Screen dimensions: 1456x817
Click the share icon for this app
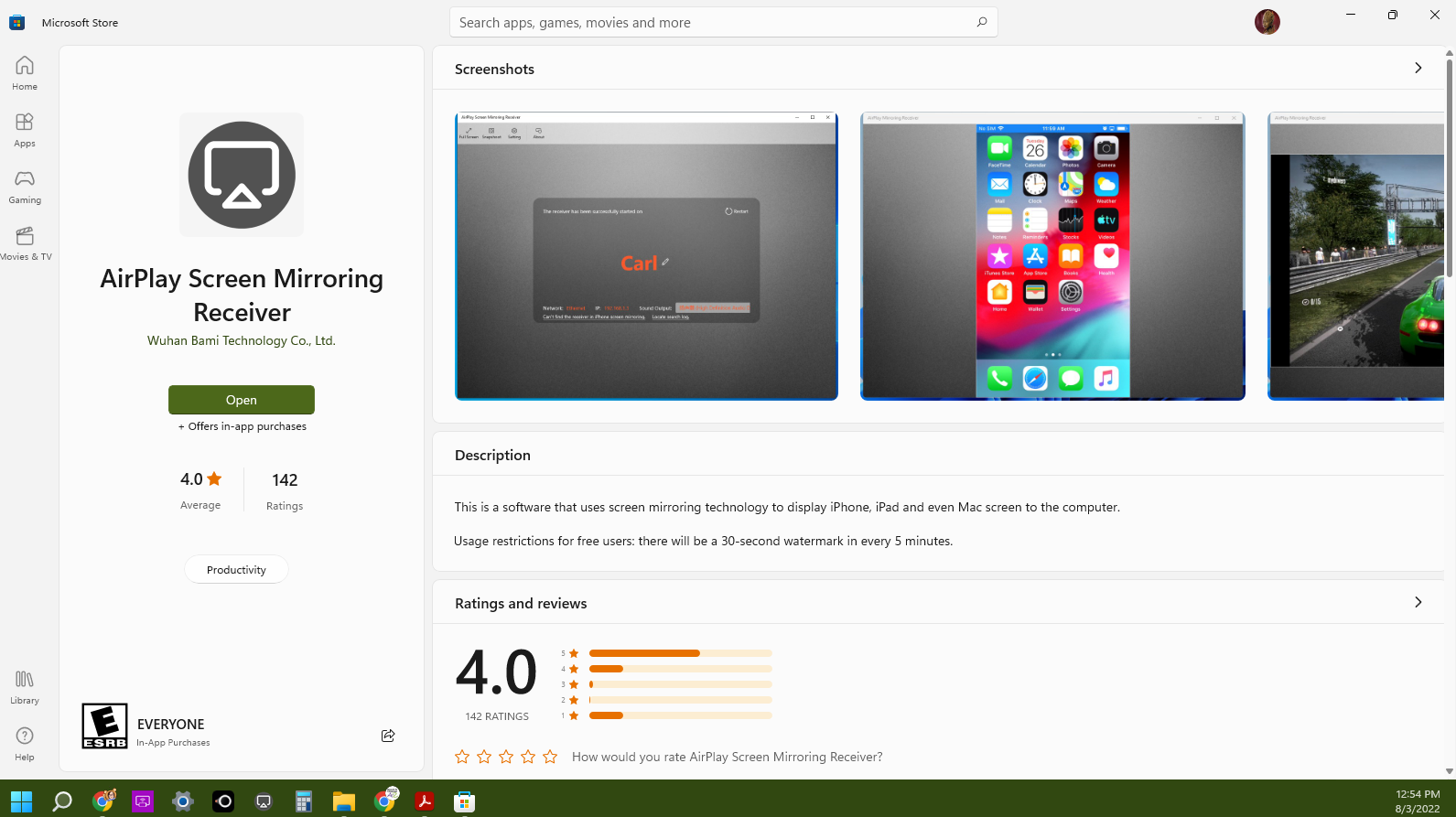[388, 736]
